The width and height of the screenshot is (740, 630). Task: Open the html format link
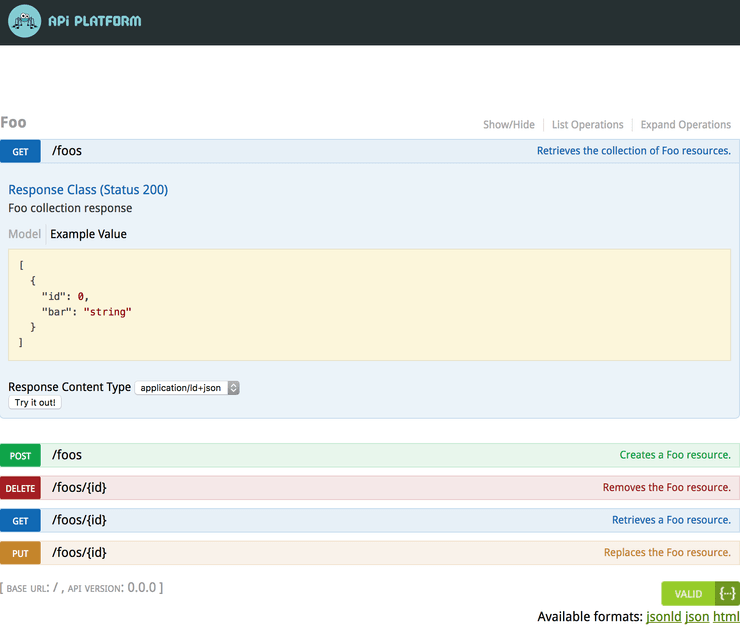[x=726, y=617]
